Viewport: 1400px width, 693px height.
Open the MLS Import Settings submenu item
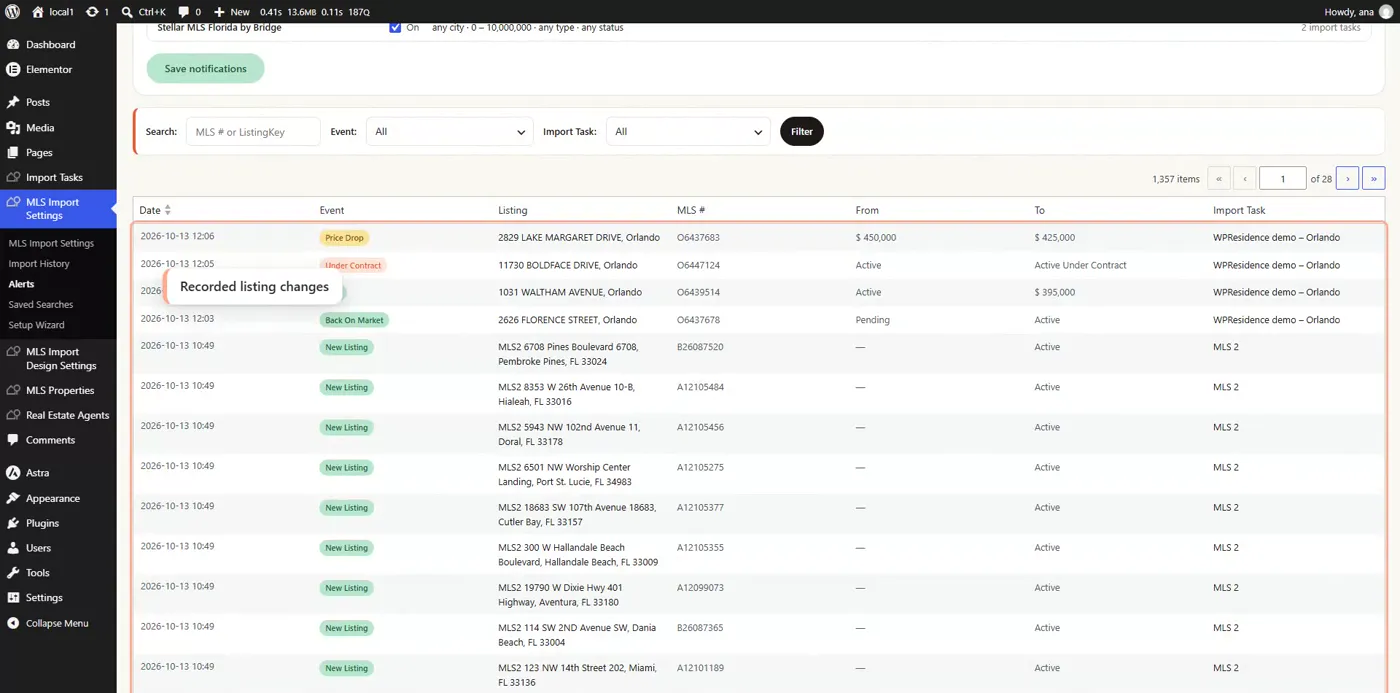coord(51,243)
